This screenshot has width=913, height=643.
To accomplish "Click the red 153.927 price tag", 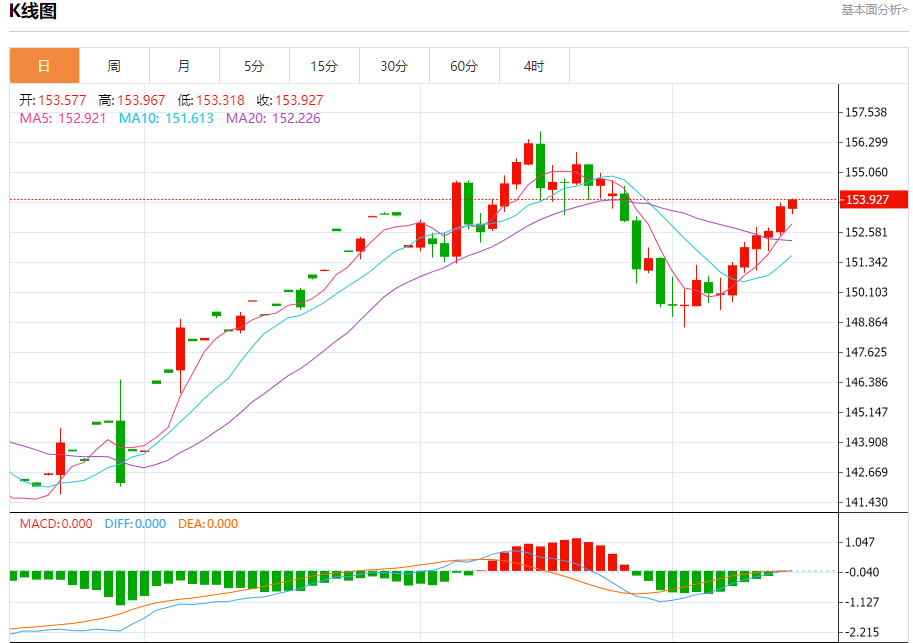I will [873, 199].
